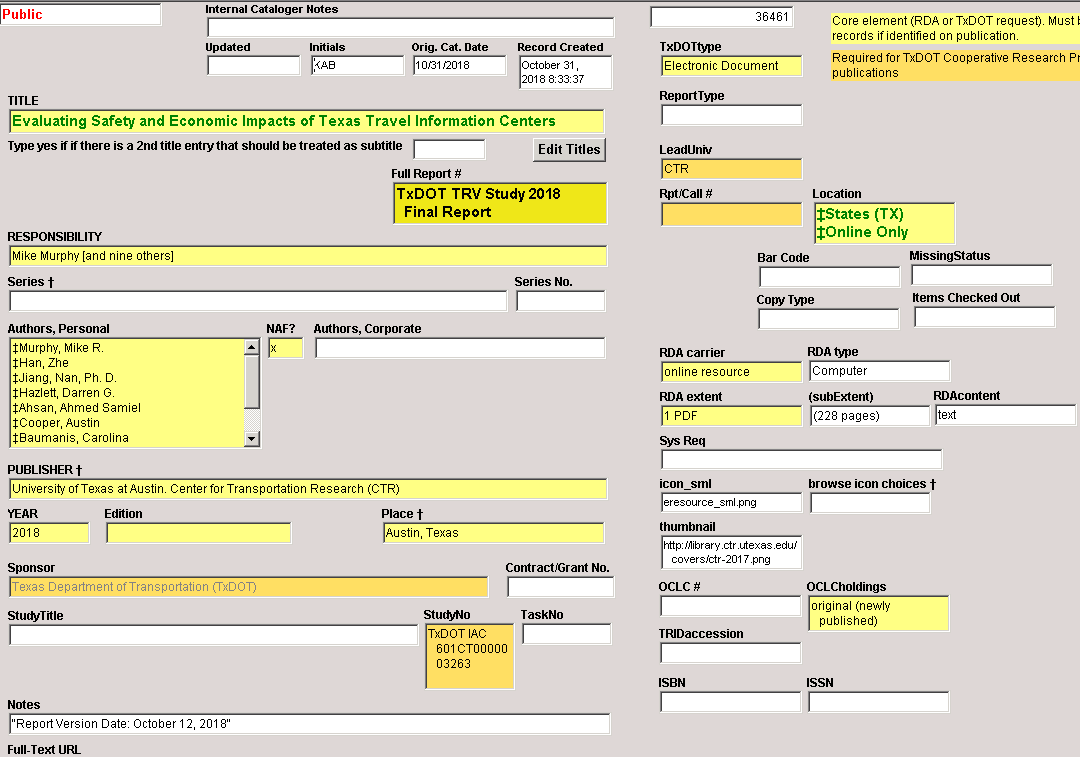The width and height of the screenshot is (1080, 757).
Task: Click the PUBLISHER field
Action: 308,489
